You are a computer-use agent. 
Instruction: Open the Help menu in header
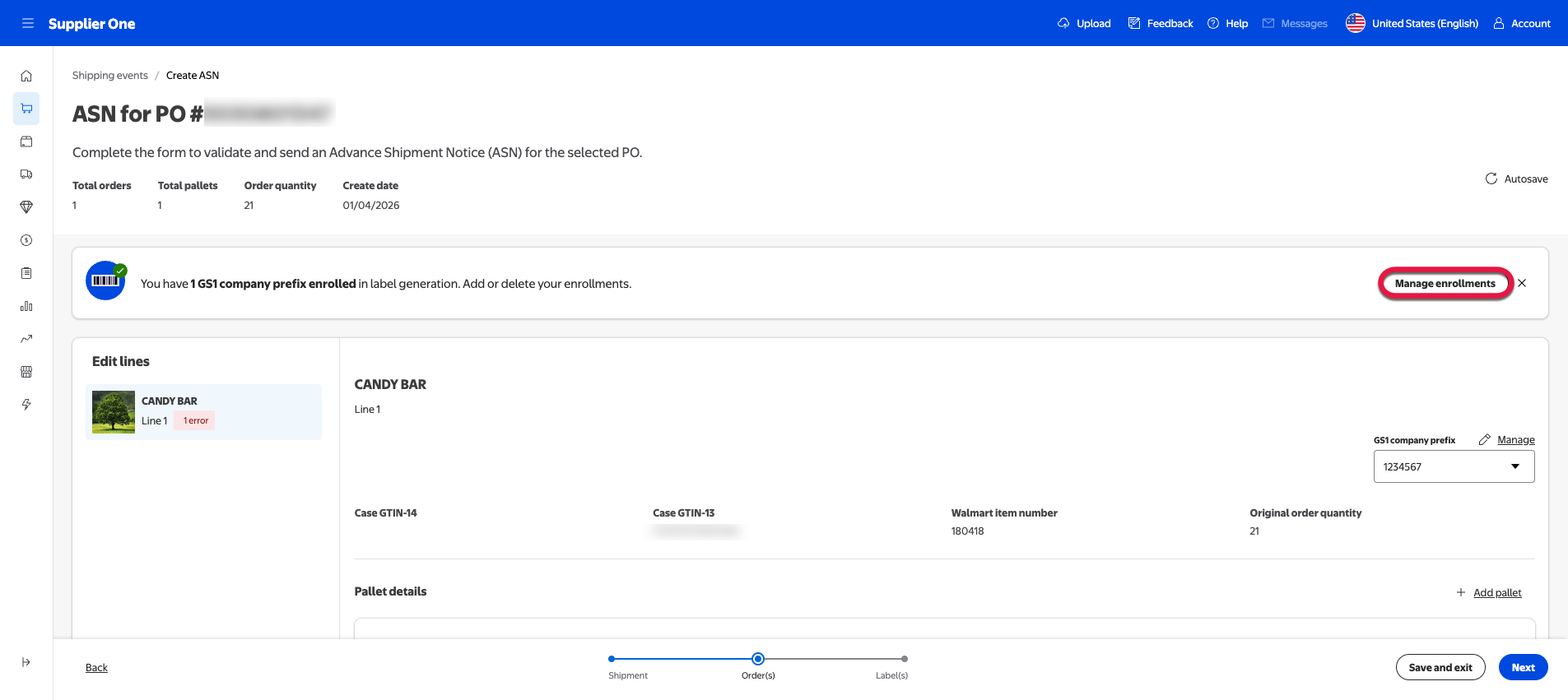(1228, 23)
